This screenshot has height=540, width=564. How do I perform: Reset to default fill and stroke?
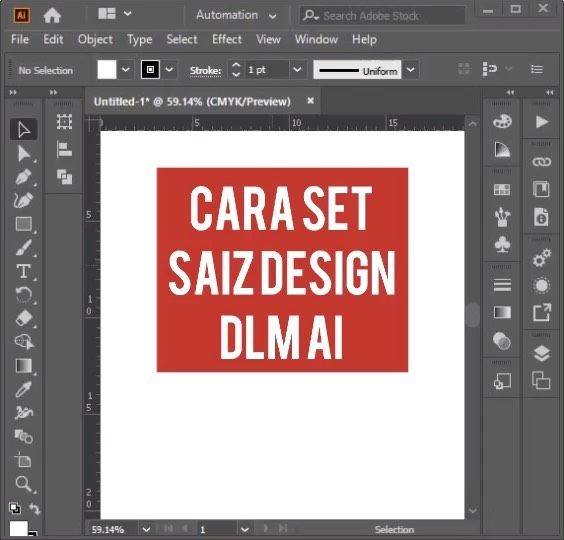click(15, 508)
